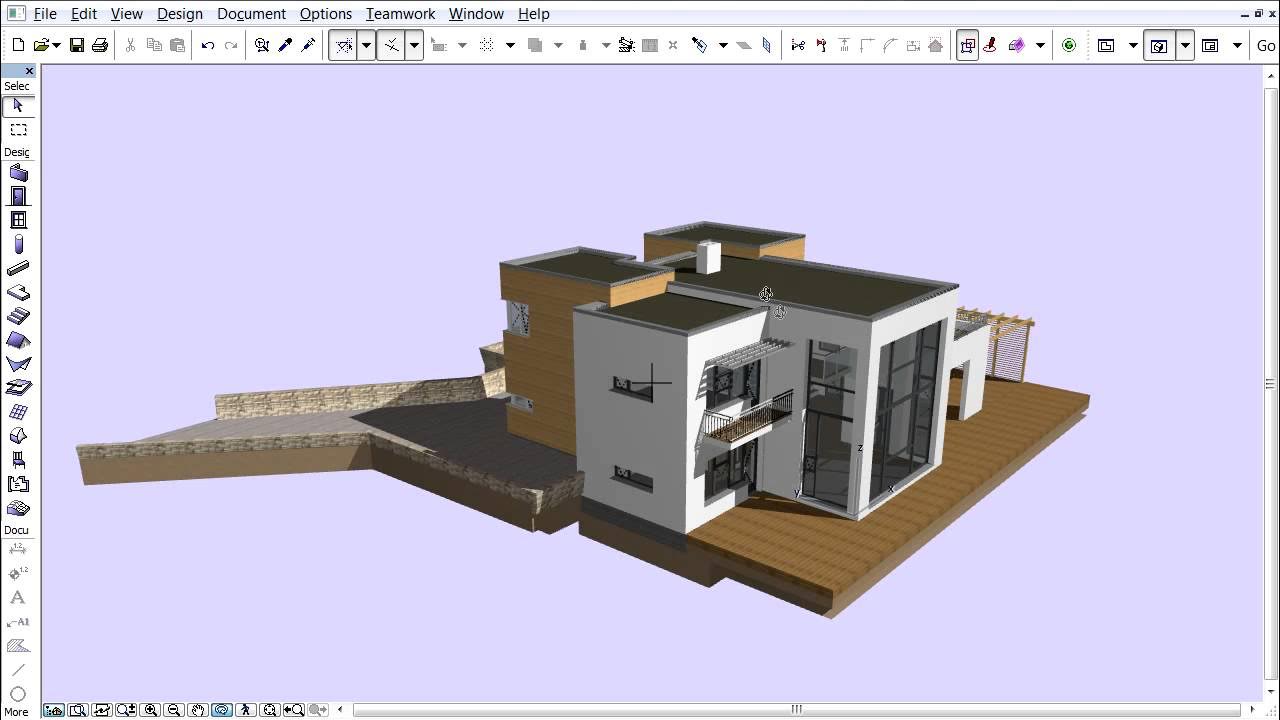Print using the printer icon
1280x720 pixels.
100,45
